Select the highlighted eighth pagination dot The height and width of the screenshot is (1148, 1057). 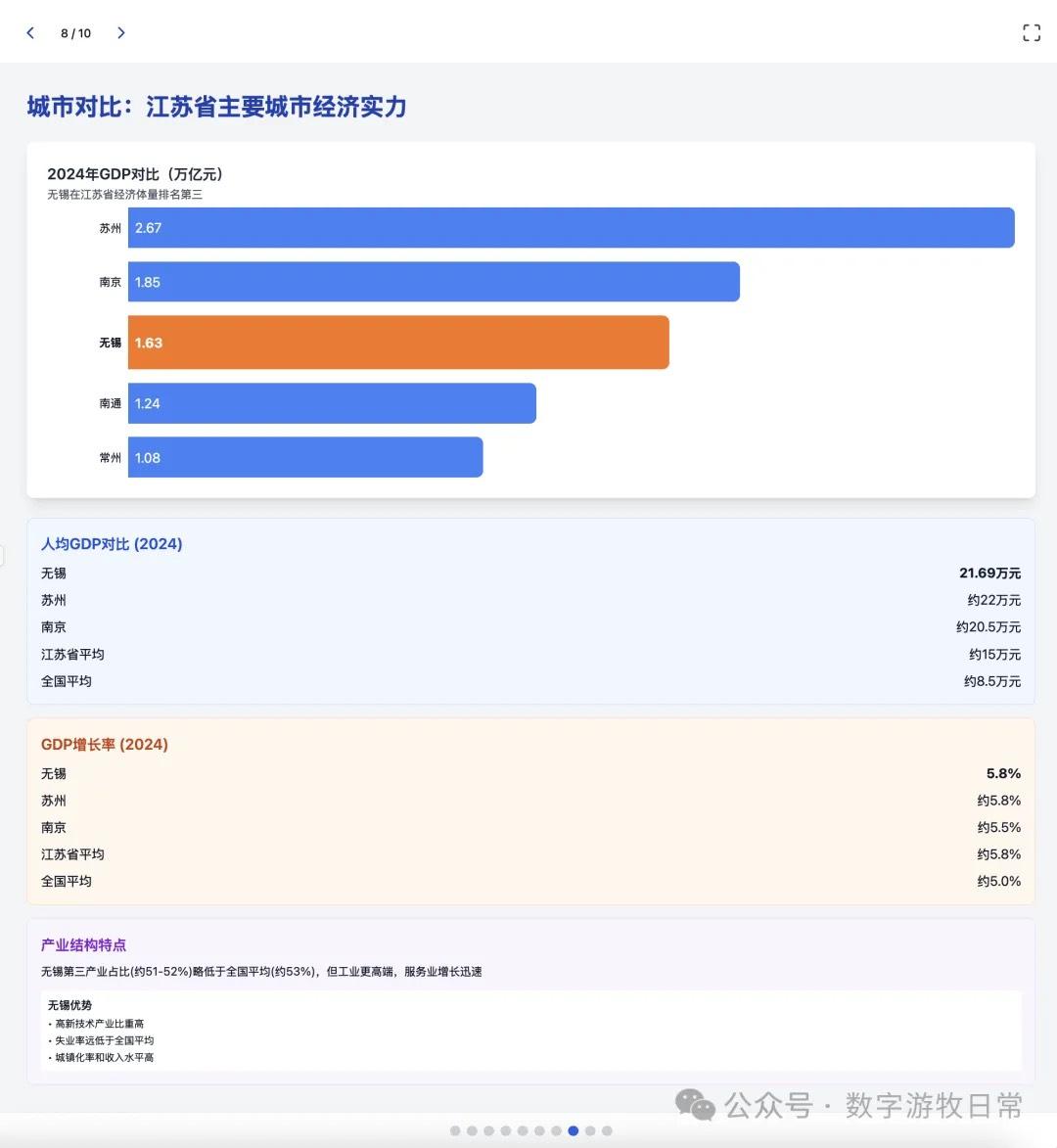point(573,1130)
